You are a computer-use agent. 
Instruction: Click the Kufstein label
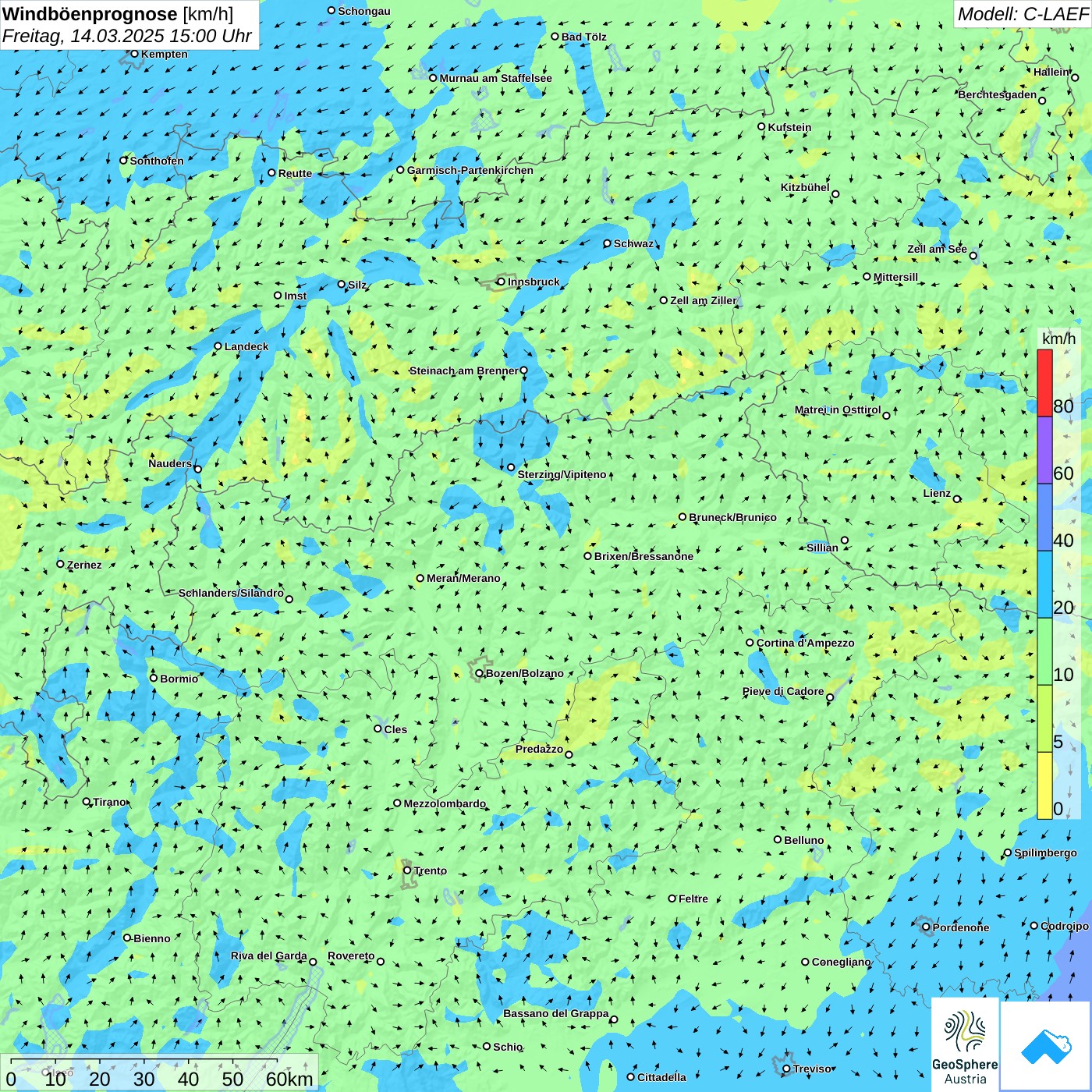[789, 127]
